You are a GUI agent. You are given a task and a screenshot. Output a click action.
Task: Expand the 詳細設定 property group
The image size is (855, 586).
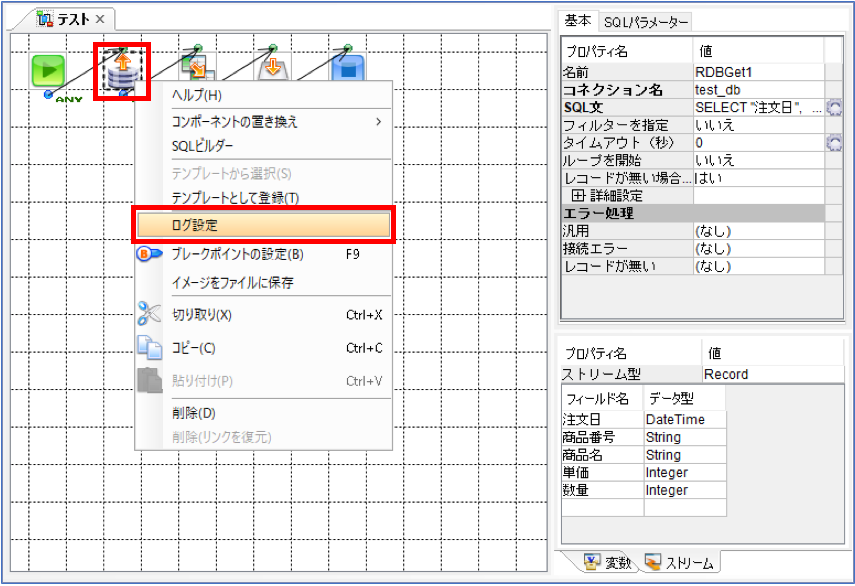[579, 195]
